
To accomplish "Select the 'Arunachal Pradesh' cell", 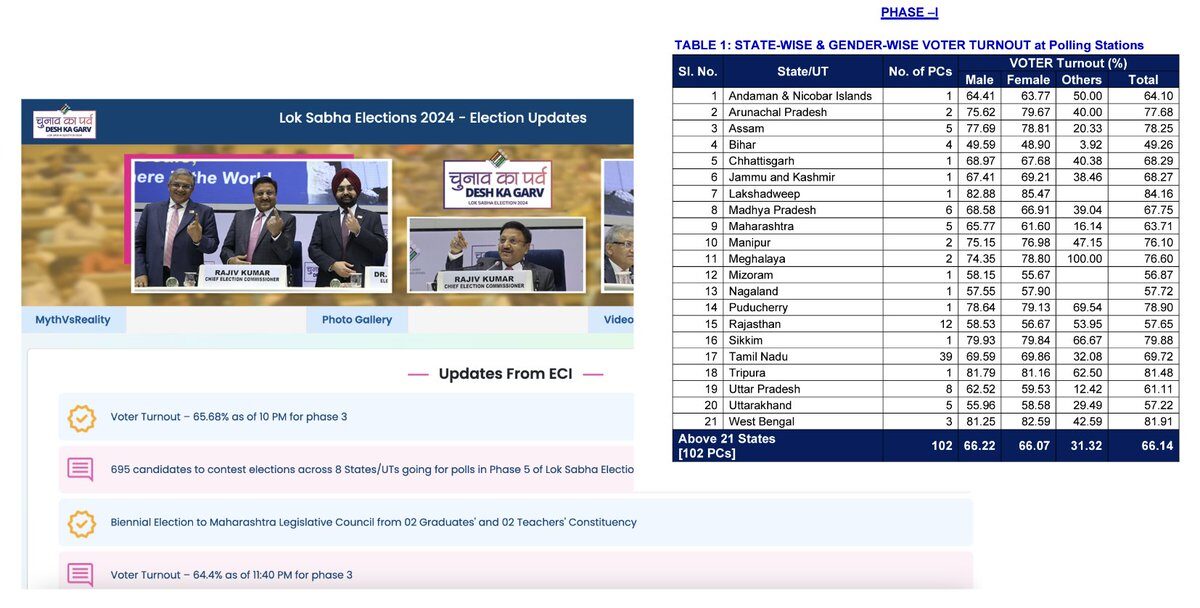I will pos(802,112).
